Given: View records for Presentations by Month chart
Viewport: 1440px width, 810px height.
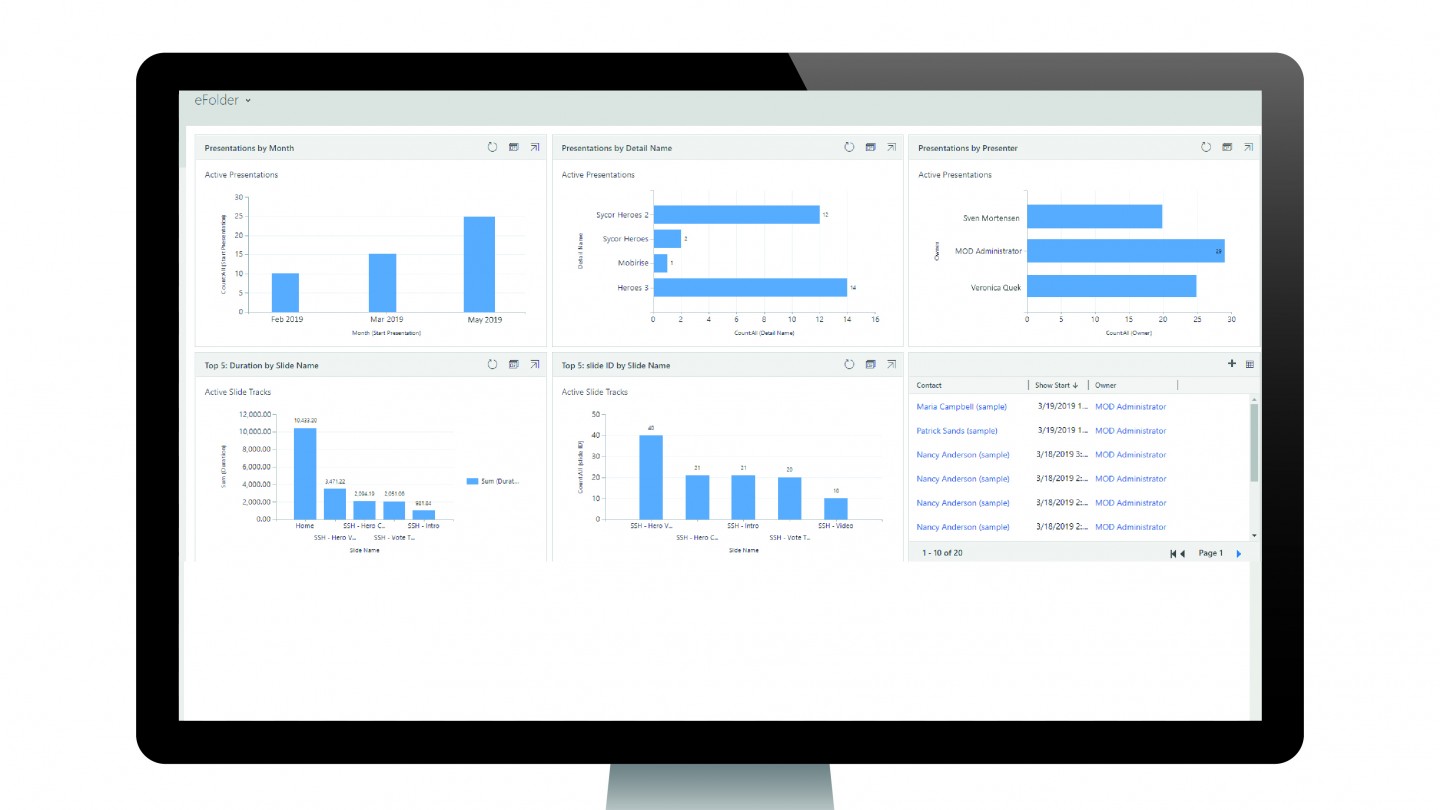Looking at the screenshot, I should [514, 147].
